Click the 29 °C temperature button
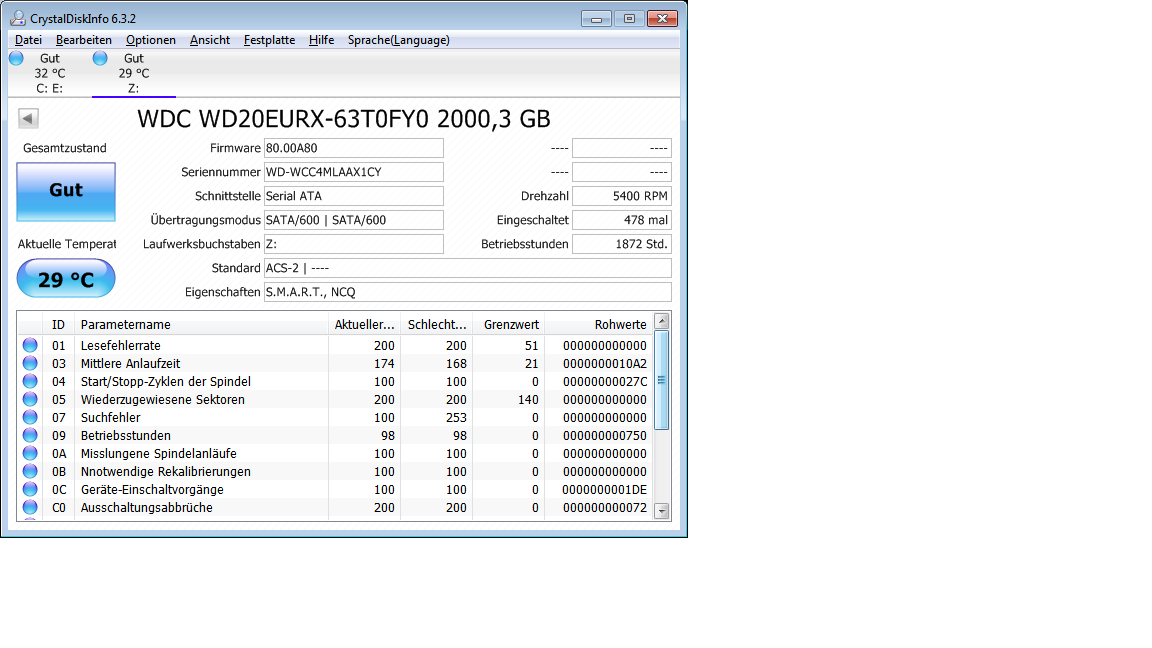1152x648 pixels. click(66, 279)
